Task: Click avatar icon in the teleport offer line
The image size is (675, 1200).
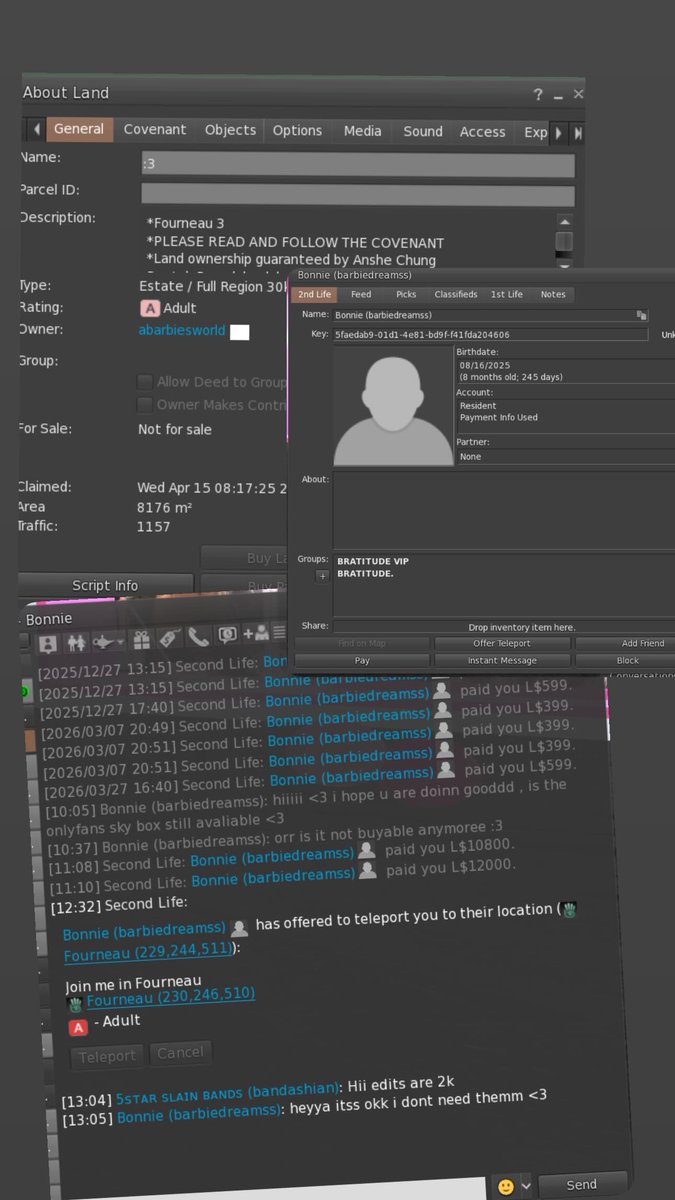Action: pyautogui.click(x=239, y=927)
